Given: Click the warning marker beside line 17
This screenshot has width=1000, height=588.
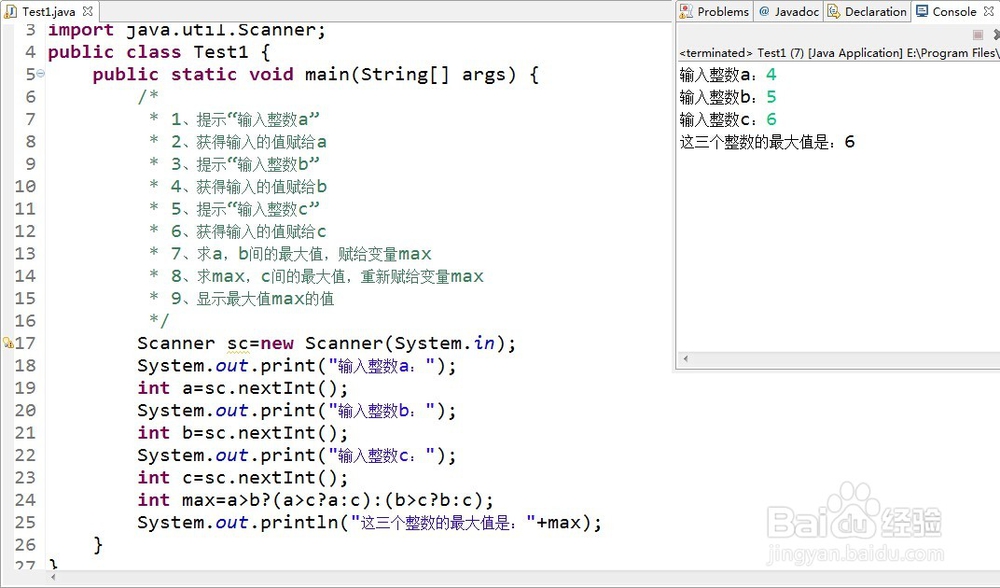Looking at the screenshot, I should [8, 343].
